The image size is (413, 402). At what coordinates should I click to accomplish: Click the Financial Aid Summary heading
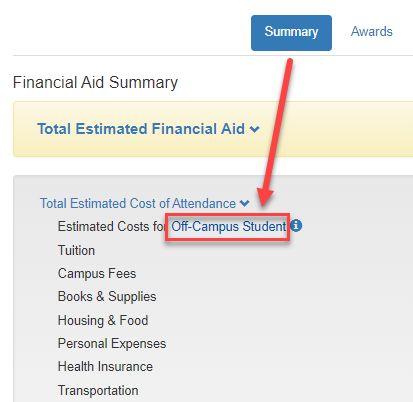point(95,82)
